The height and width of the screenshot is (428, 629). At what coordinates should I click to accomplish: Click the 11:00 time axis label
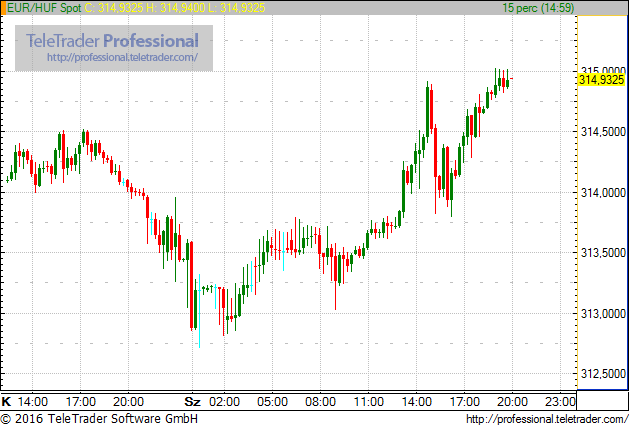[x=368, y=402]
